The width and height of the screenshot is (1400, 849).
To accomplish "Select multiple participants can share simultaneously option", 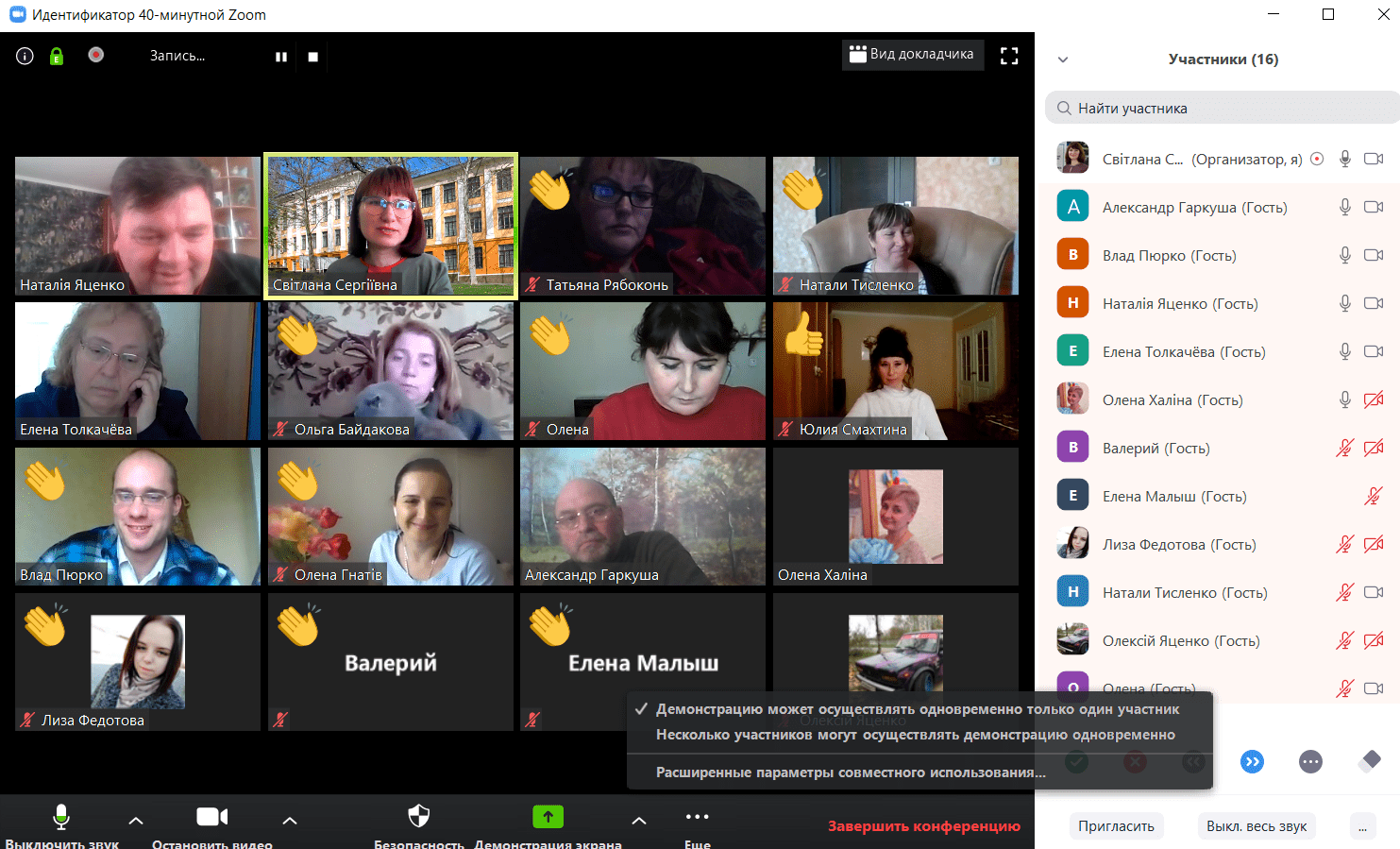I will (x=915, y=735).
